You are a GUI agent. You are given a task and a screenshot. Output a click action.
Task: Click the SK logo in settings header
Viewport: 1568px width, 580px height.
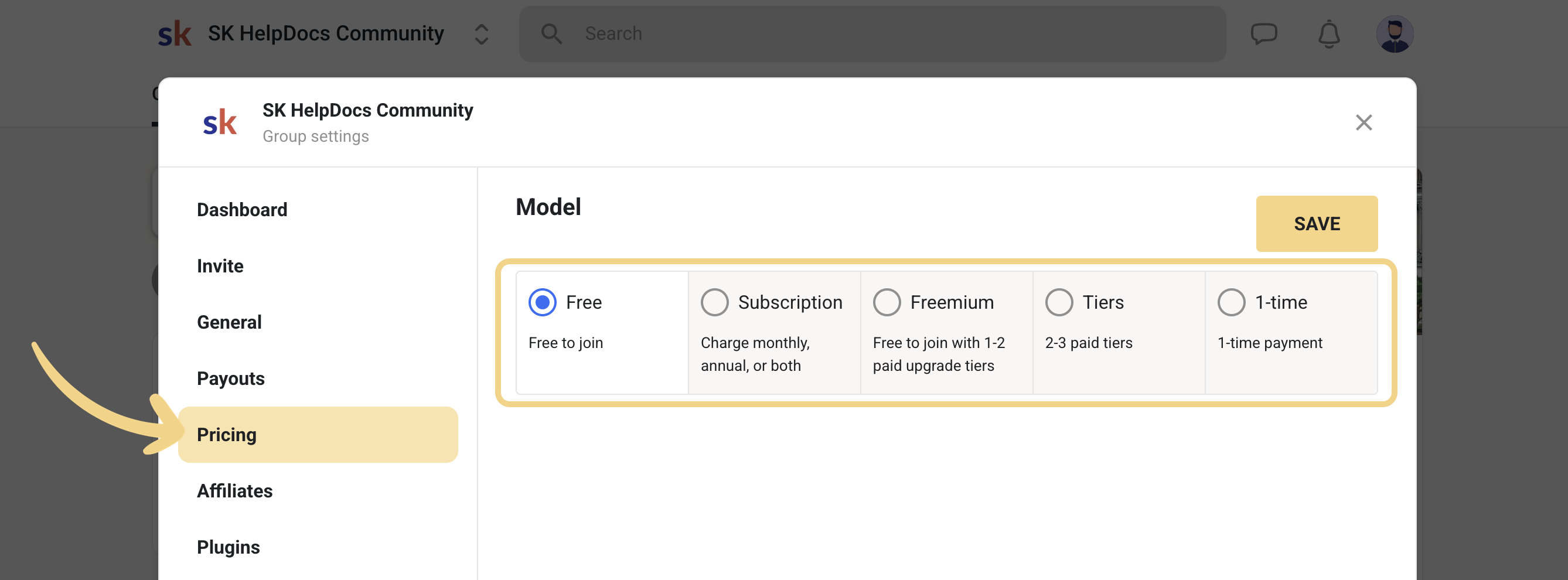point(220,122)
